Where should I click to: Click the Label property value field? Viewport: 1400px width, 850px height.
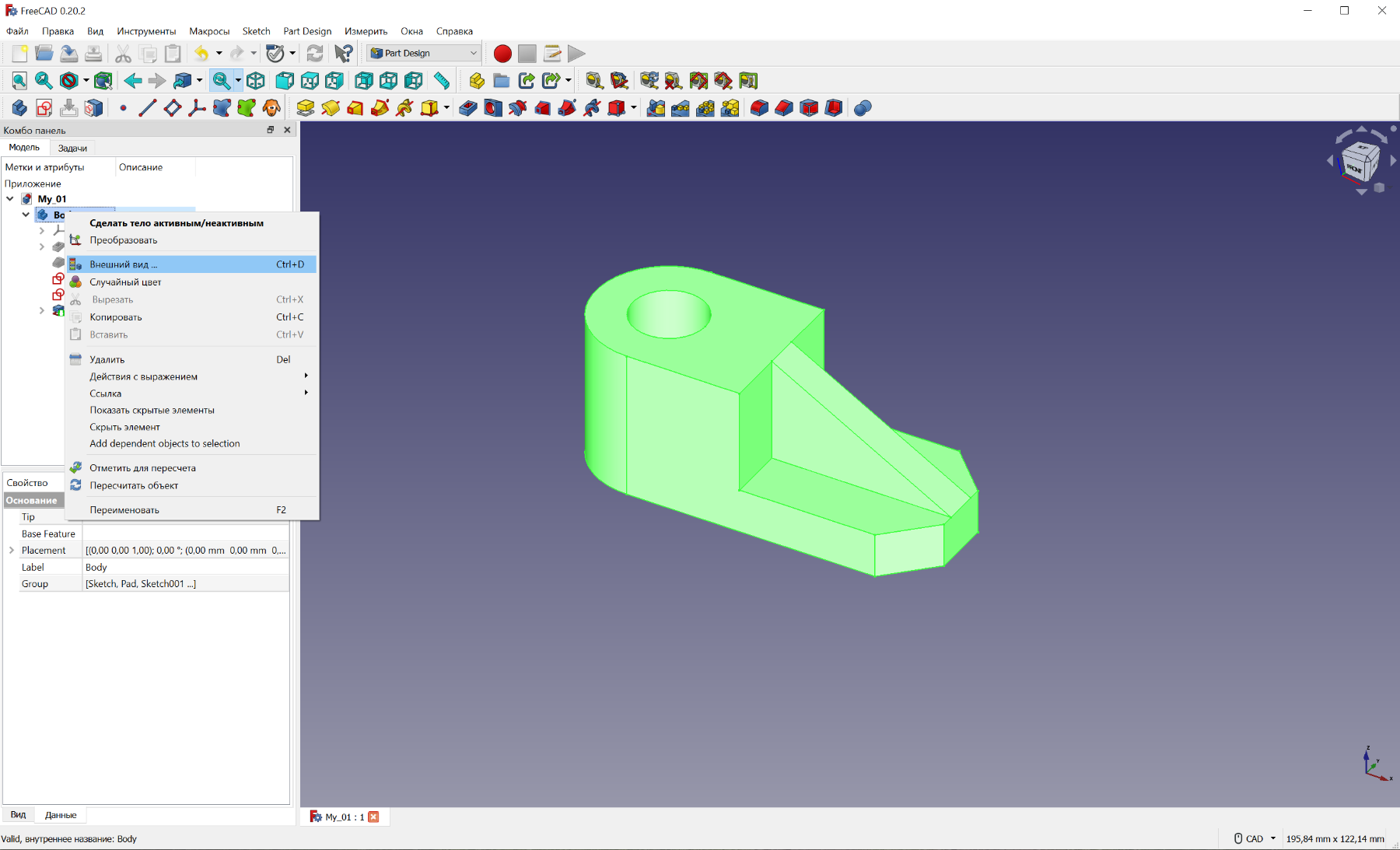(185, 568)
